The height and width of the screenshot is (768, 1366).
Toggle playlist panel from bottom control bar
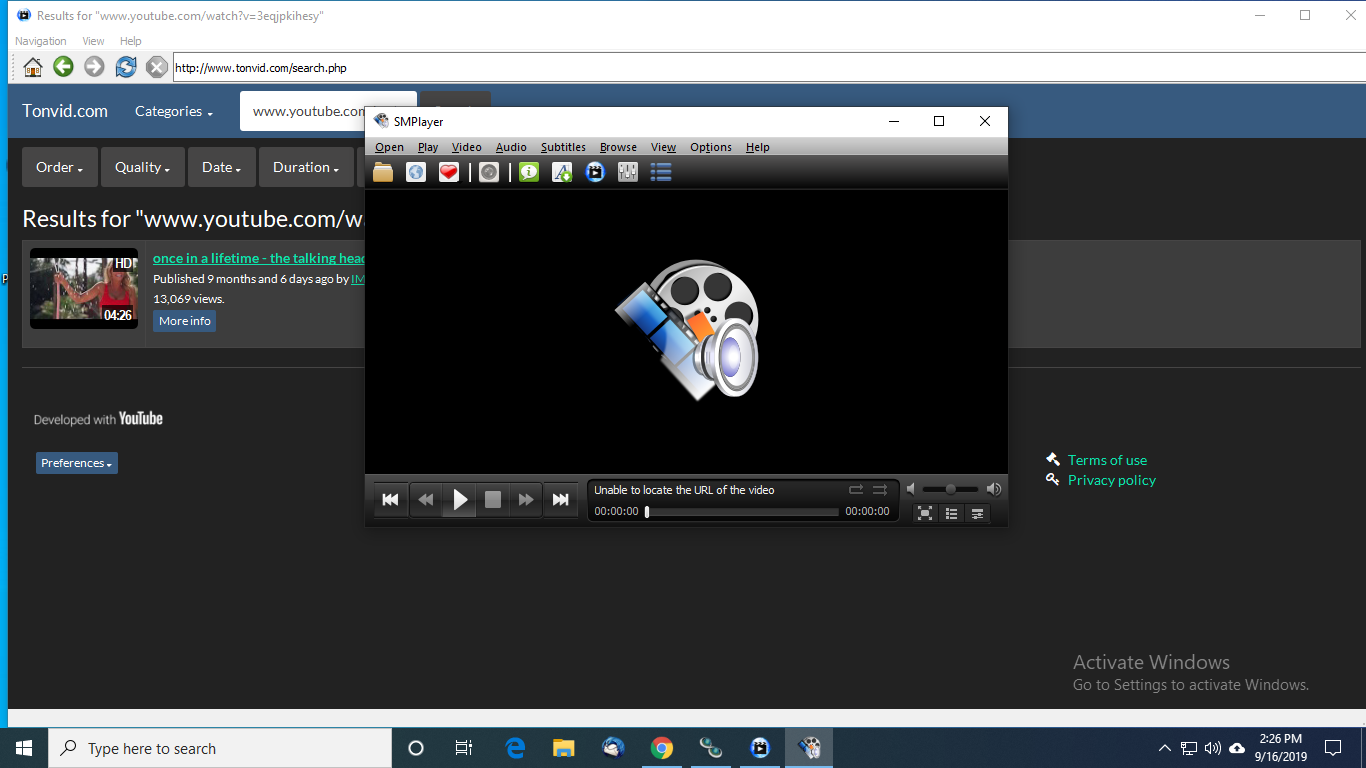[951, 513]
